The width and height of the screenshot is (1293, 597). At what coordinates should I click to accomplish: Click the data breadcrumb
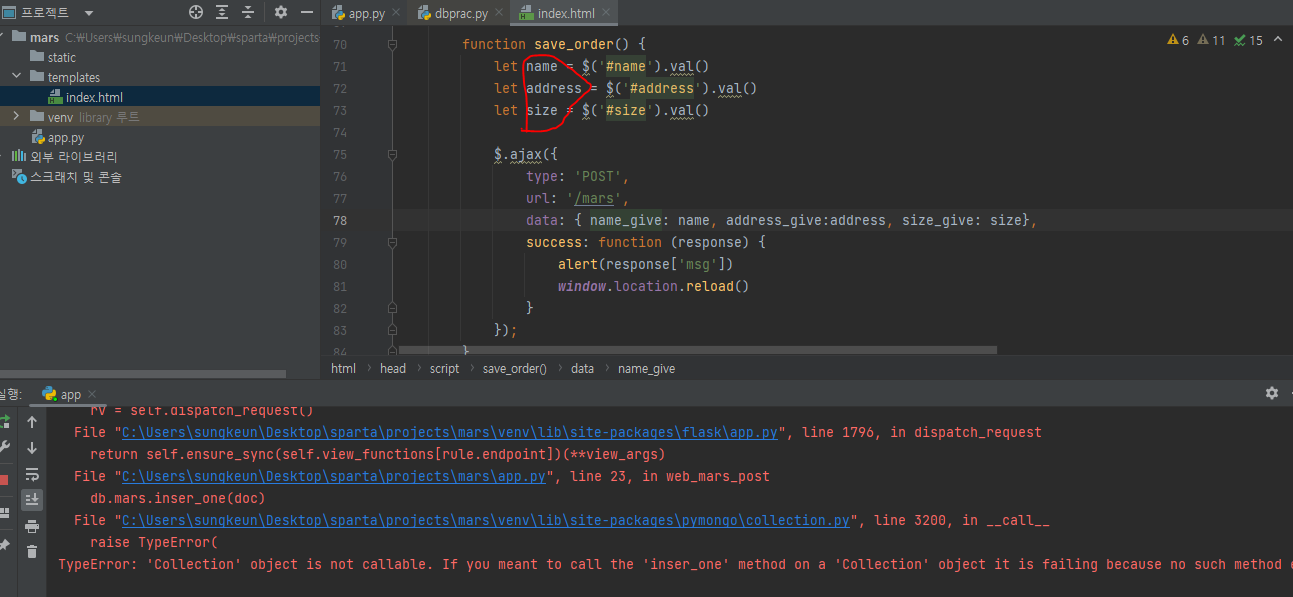pos(582,369)
